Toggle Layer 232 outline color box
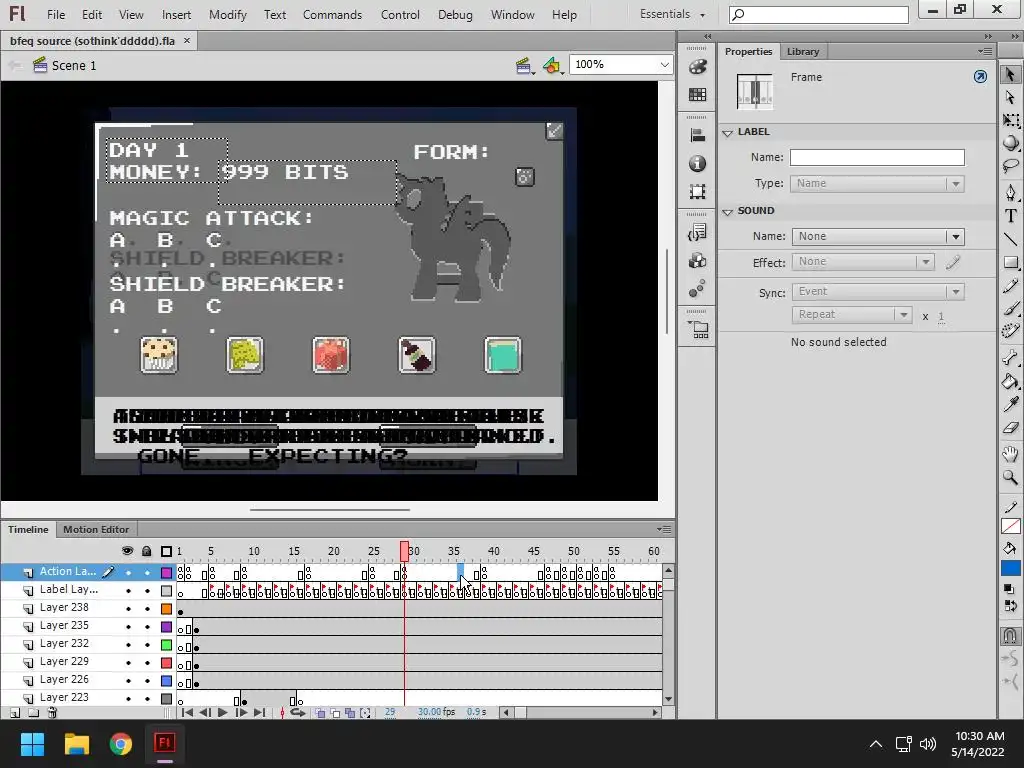1024x768 pixels. [x=167, y=645]
